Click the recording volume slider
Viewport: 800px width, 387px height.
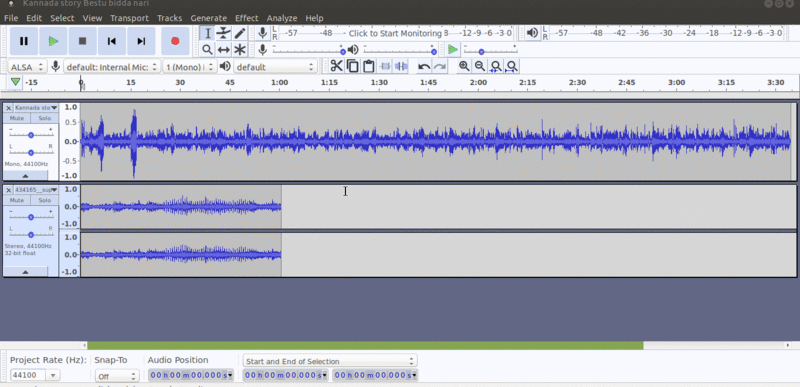click(308, 50)
